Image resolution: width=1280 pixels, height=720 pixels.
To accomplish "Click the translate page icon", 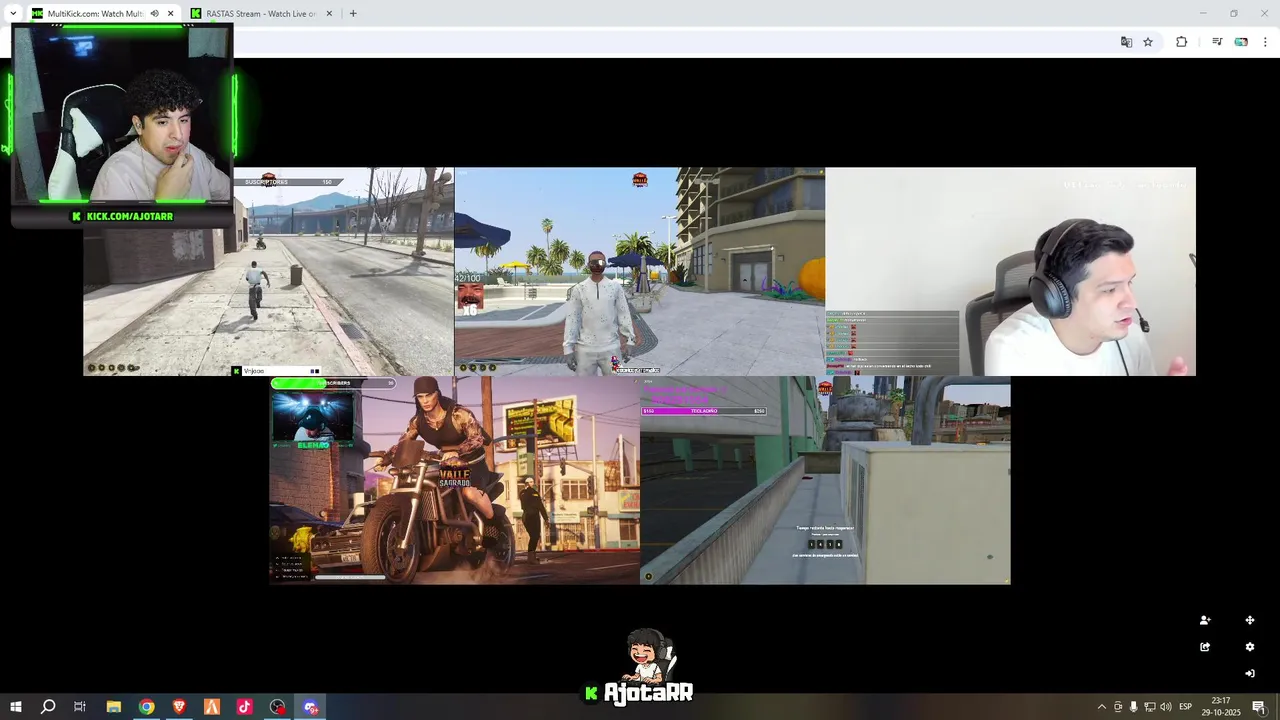I will click(x=1126, y=42).
